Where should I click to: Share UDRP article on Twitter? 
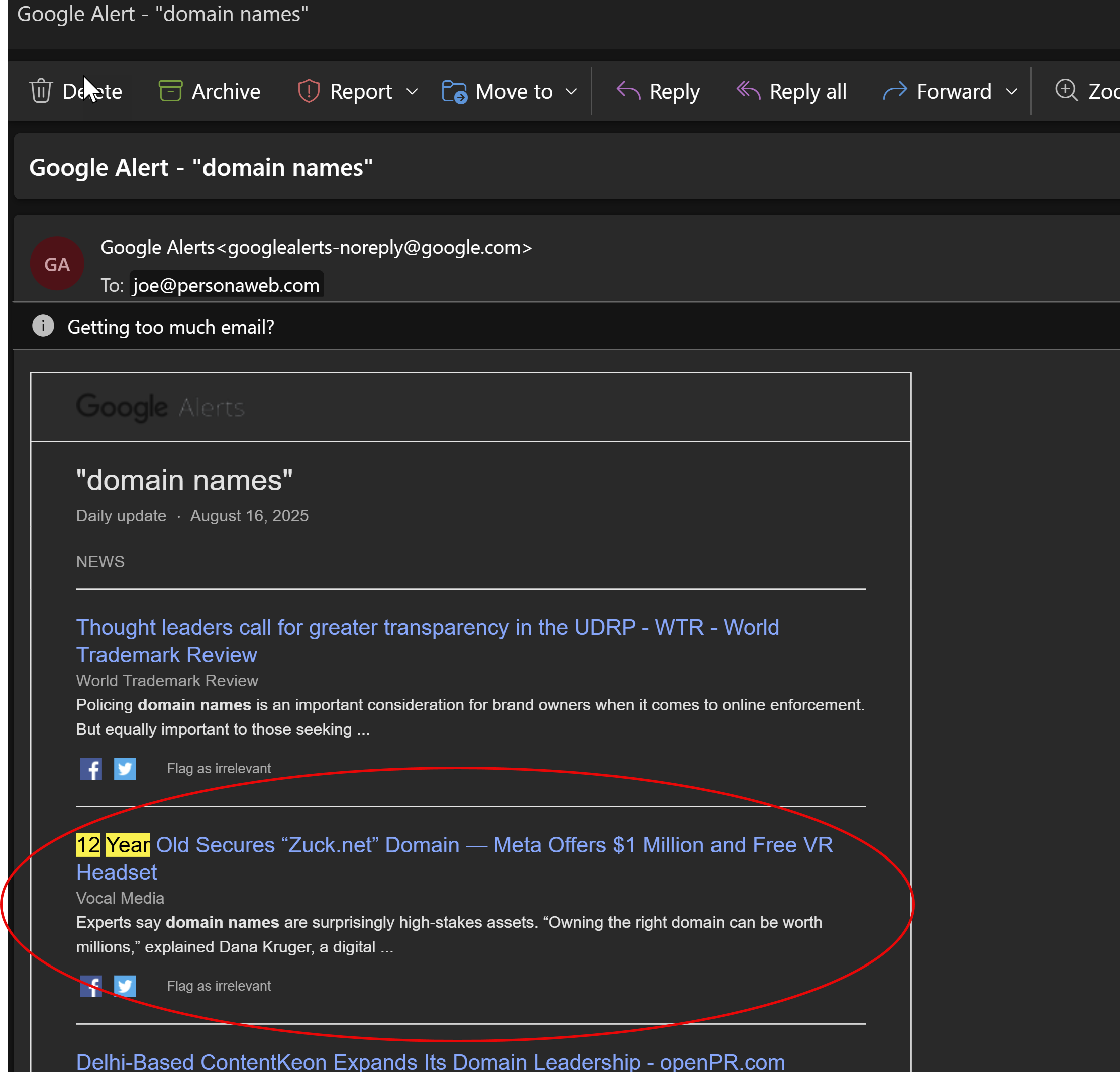(125, 769)
